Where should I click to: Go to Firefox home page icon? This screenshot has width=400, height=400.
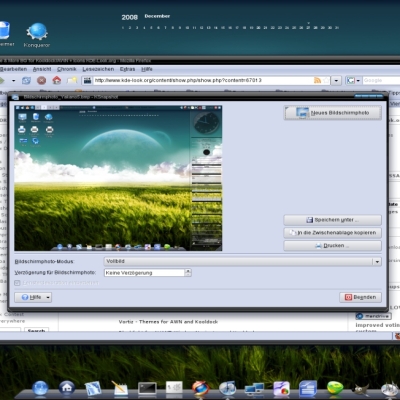[57, 80]
